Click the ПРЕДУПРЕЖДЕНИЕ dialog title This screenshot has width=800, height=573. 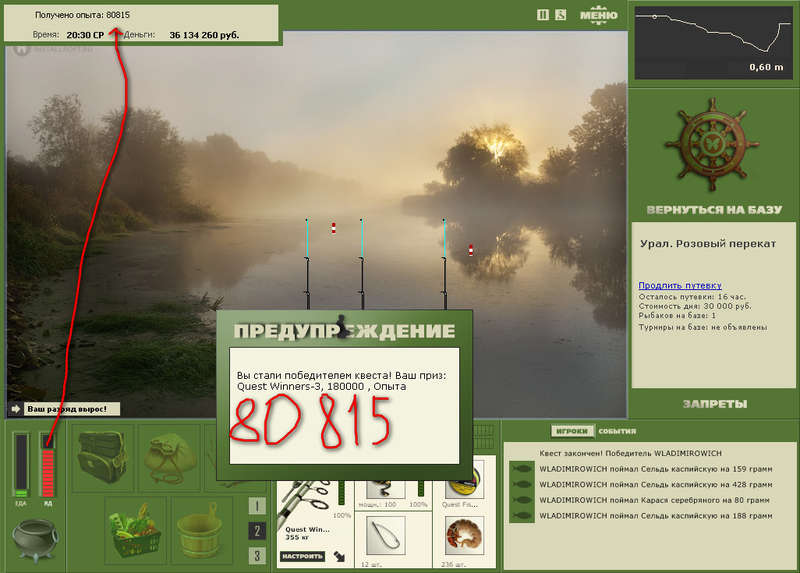pos(344,331)
